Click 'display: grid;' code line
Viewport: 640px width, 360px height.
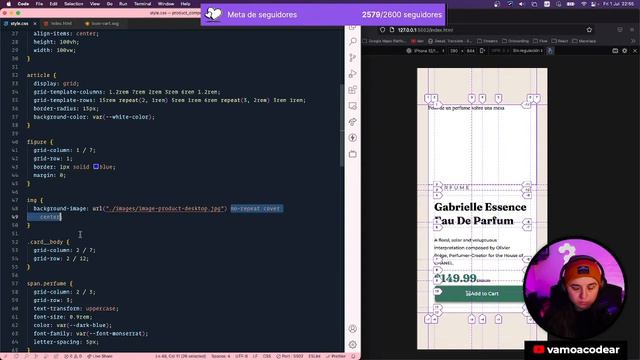pos(56,83)
